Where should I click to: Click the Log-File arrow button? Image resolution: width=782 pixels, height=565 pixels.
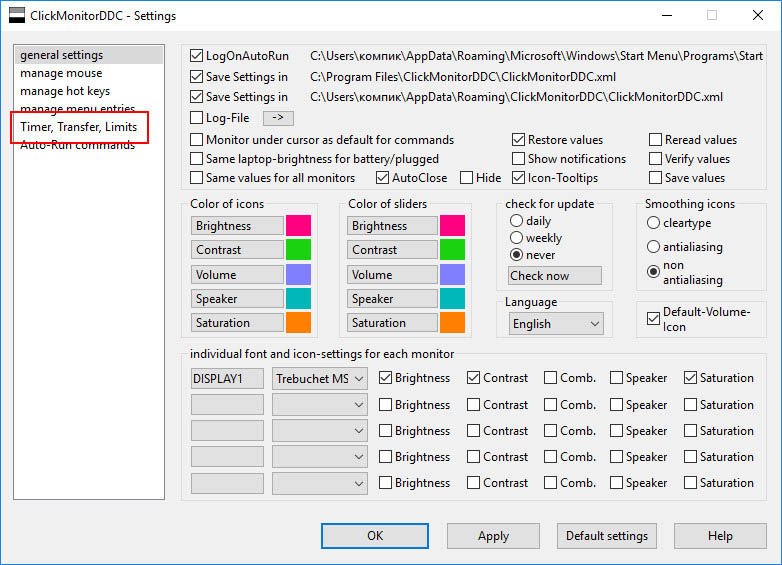(x=278, y=118)
